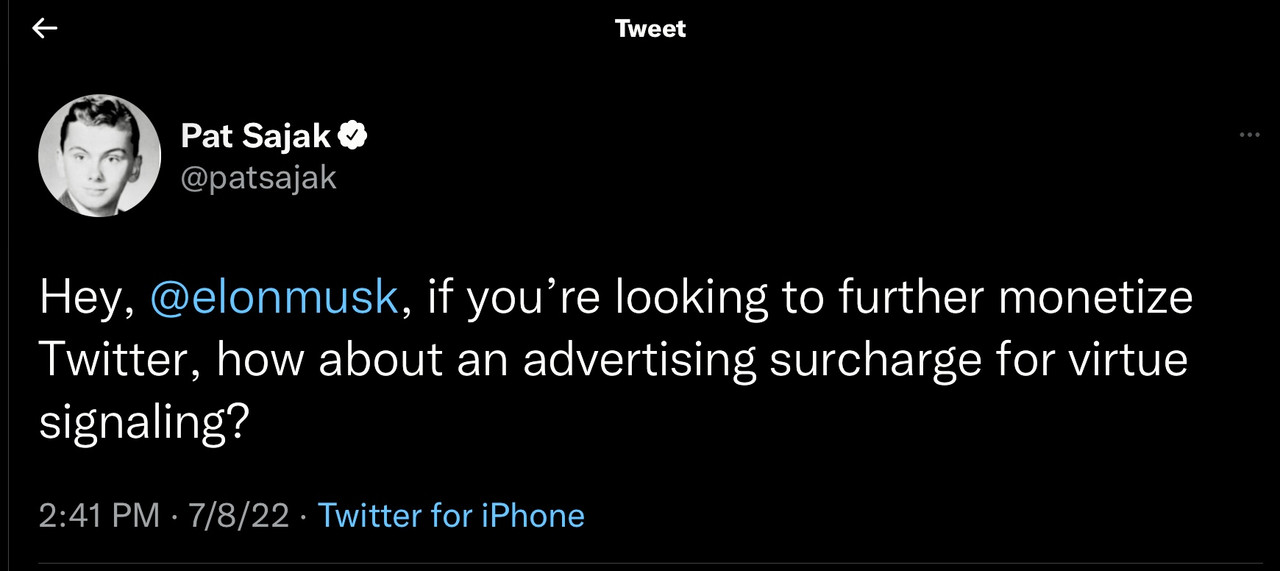Go back using the left arrow
This screenshot has height=571, width=1280.
(x=45, y=29)
